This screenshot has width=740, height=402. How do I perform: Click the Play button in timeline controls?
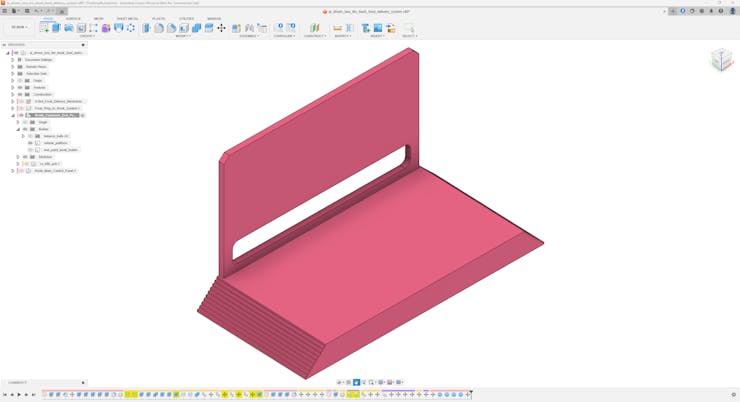pos(19,395)
